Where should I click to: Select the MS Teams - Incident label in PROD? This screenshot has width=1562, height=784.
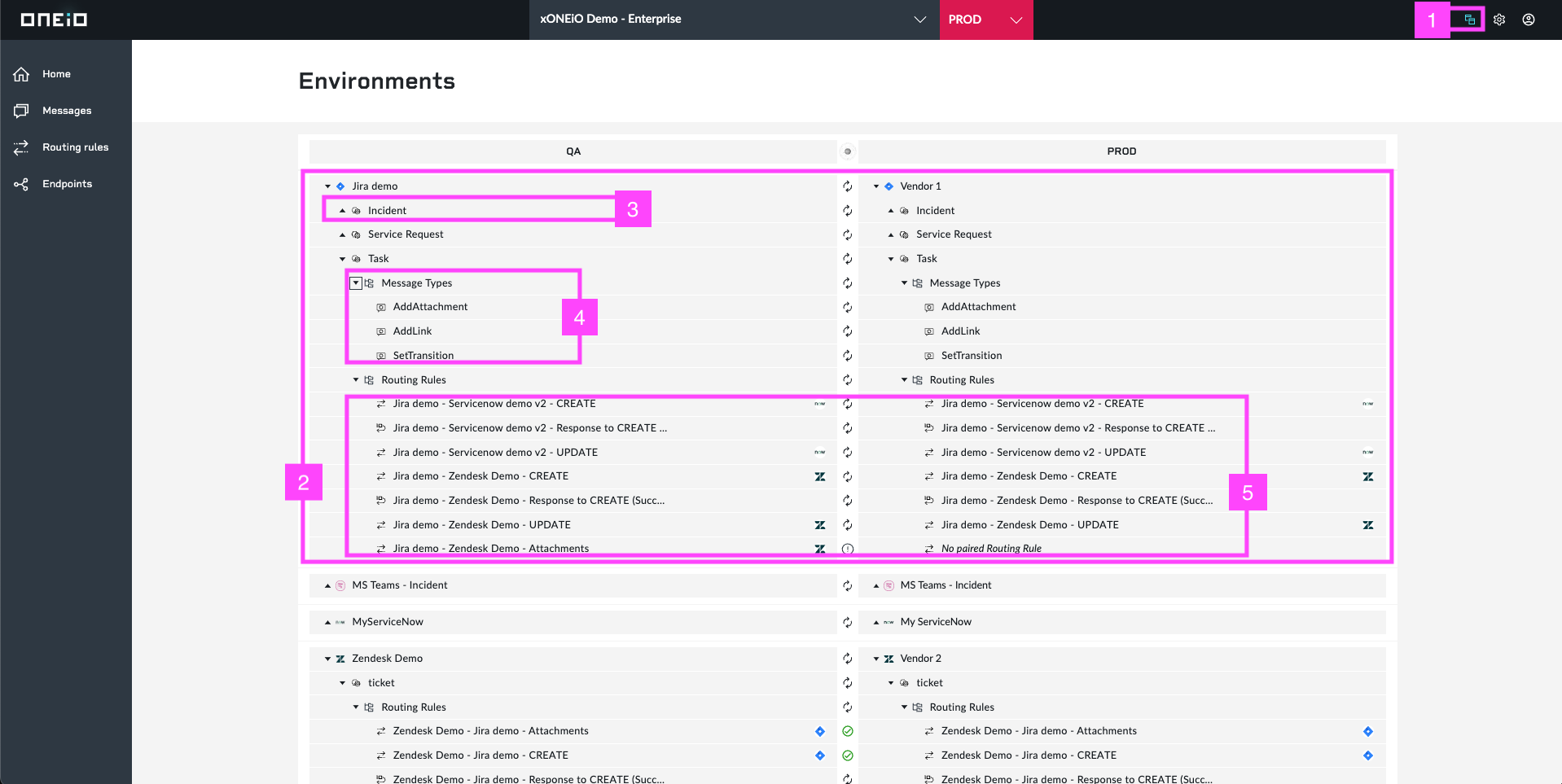click(946, 585)
